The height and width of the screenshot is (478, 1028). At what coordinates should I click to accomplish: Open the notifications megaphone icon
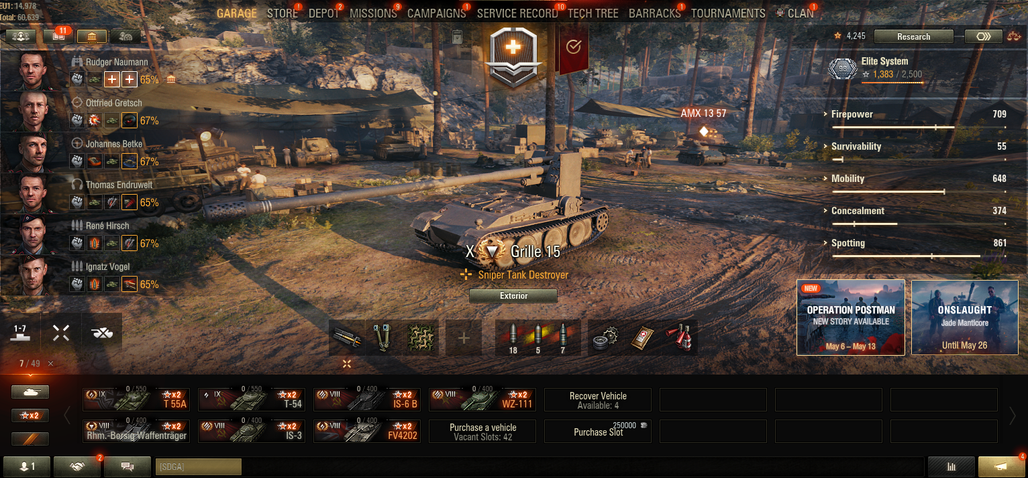click(x=1000, y=467)
